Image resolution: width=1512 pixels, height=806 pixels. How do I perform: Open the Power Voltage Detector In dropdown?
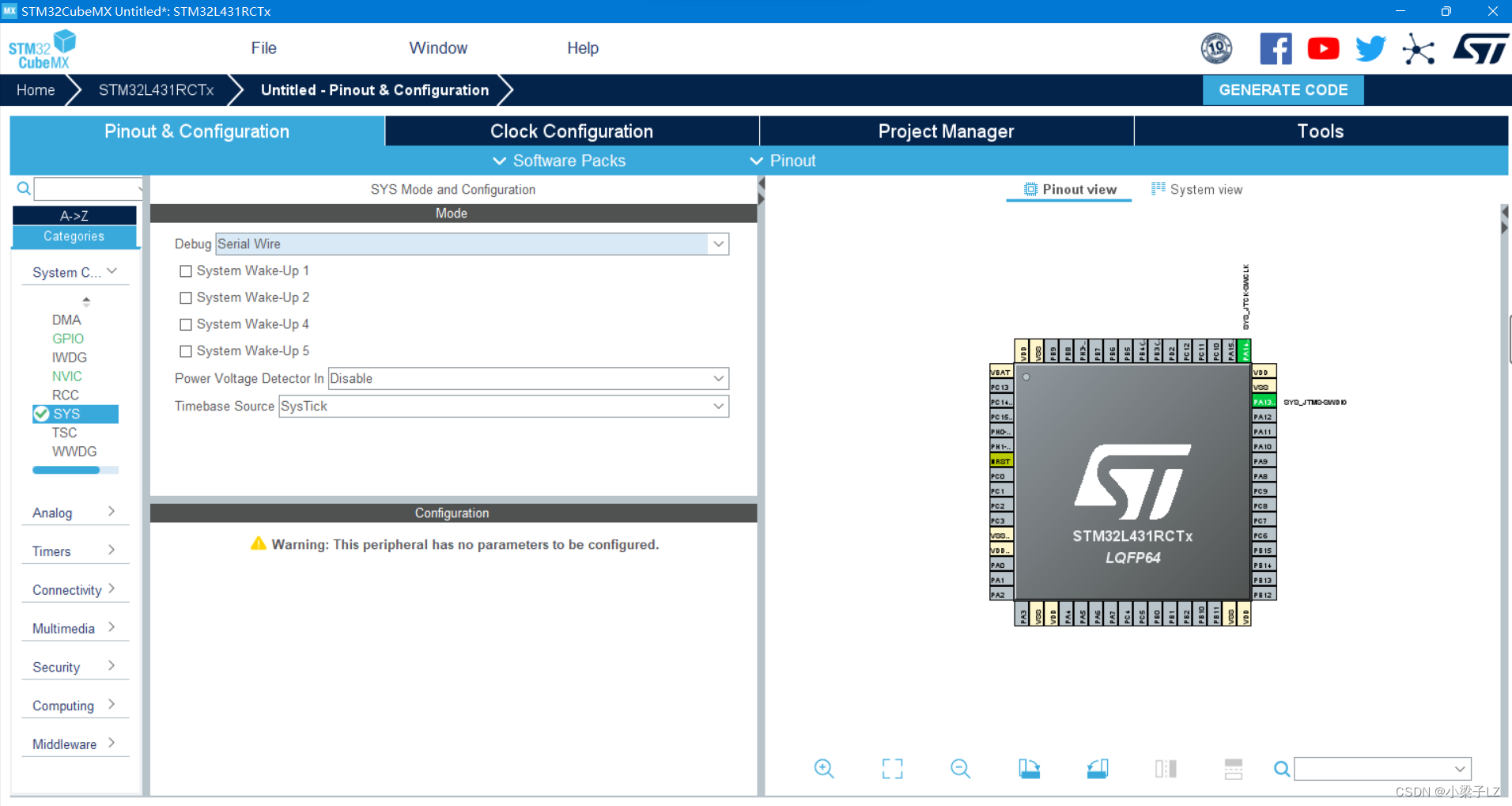[717, 378]
